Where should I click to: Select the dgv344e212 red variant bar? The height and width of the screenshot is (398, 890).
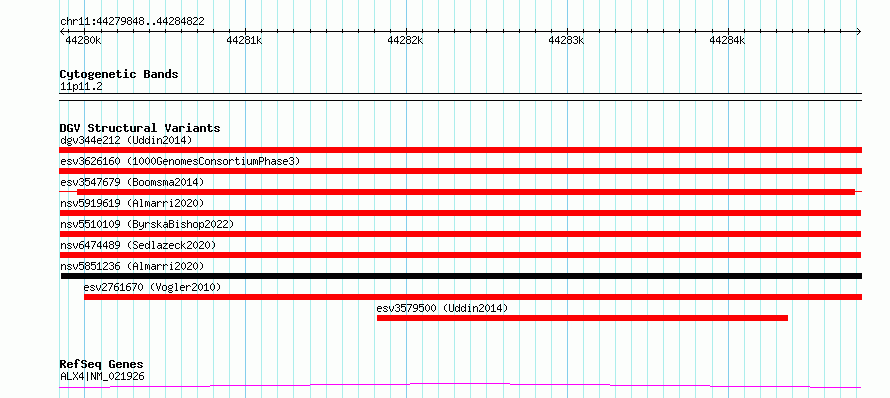tap(460, 150)
